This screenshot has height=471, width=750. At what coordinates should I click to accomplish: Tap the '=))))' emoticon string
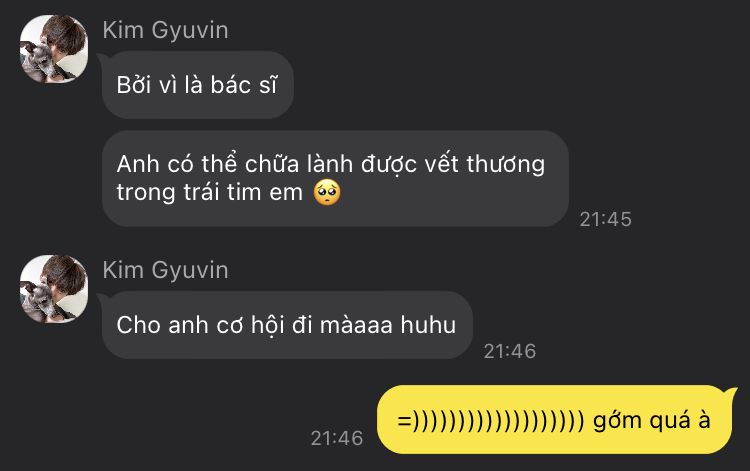point(491,421)
